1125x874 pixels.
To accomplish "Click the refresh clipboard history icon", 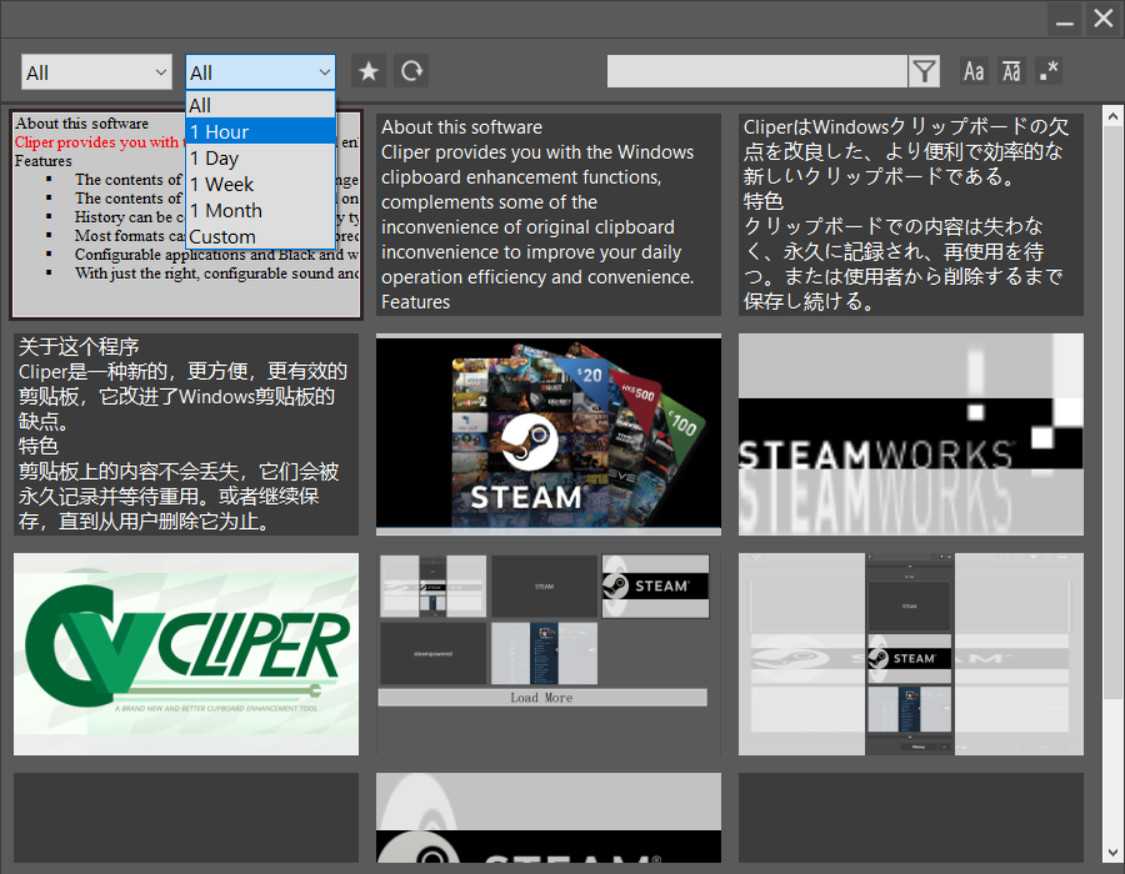I will pyautogui.click(x=409, y=71).
